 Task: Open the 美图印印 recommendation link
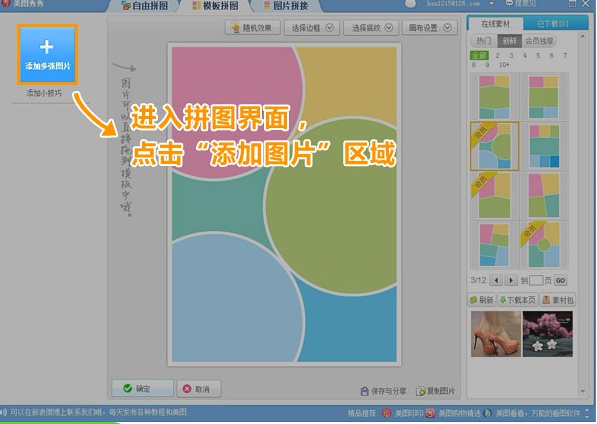pyautogui.click(x=402, y=413)
